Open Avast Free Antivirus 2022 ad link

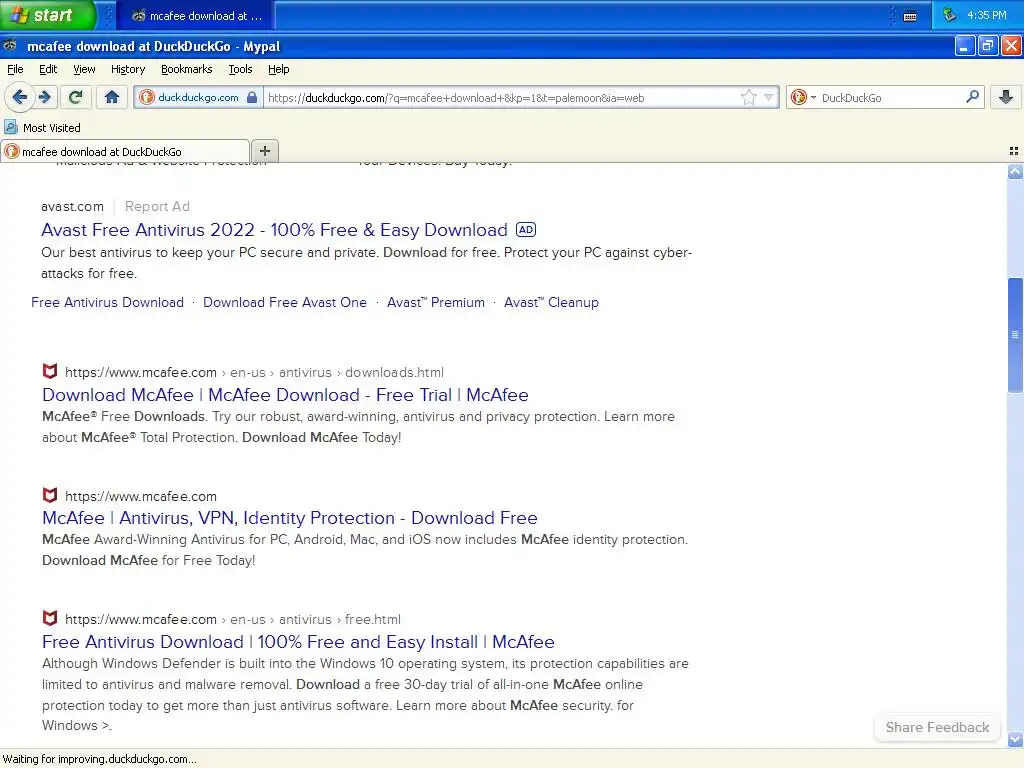(274, 230)
